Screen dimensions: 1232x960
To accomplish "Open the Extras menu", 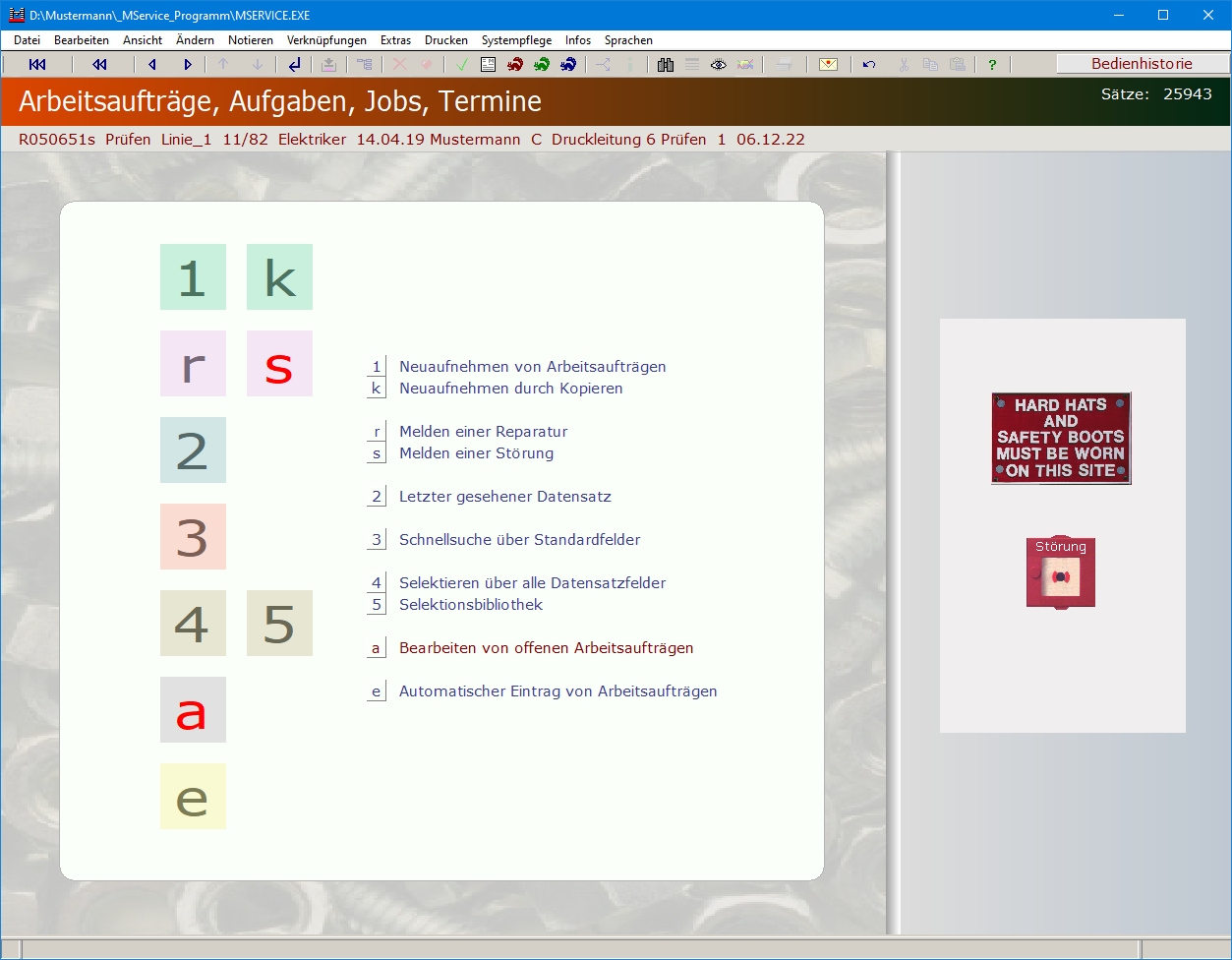I will click(x=395, y=40).
